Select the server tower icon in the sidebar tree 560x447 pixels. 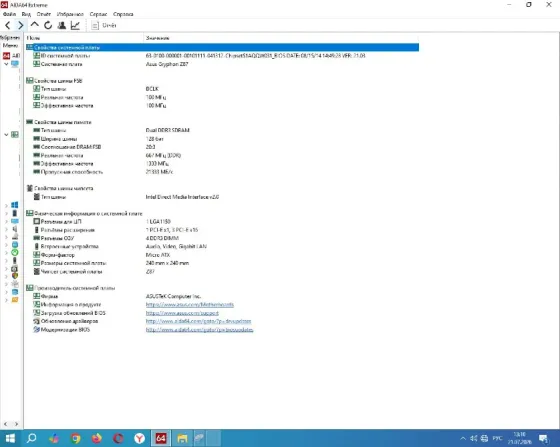tap(15, 213)
